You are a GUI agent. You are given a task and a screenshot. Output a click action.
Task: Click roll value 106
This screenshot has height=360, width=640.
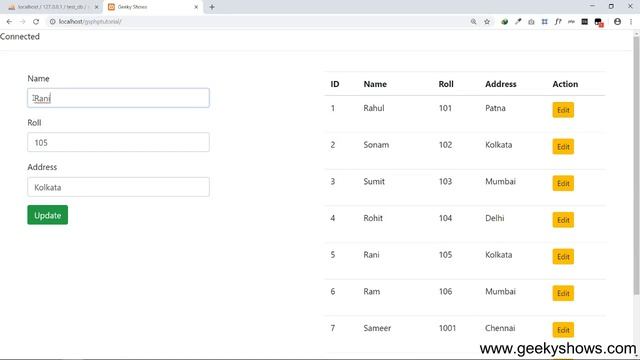click(445, 292)
